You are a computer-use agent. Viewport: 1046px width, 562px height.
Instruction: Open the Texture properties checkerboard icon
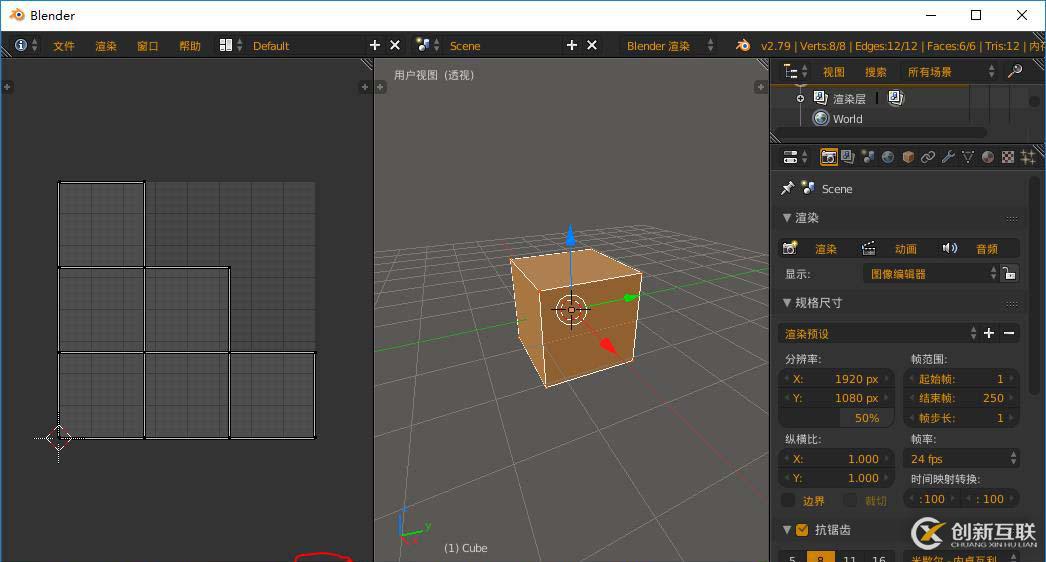(x=1008, y=157)
